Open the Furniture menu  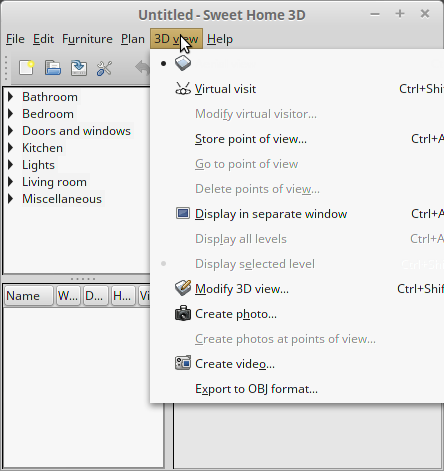(x=87, y=39)
